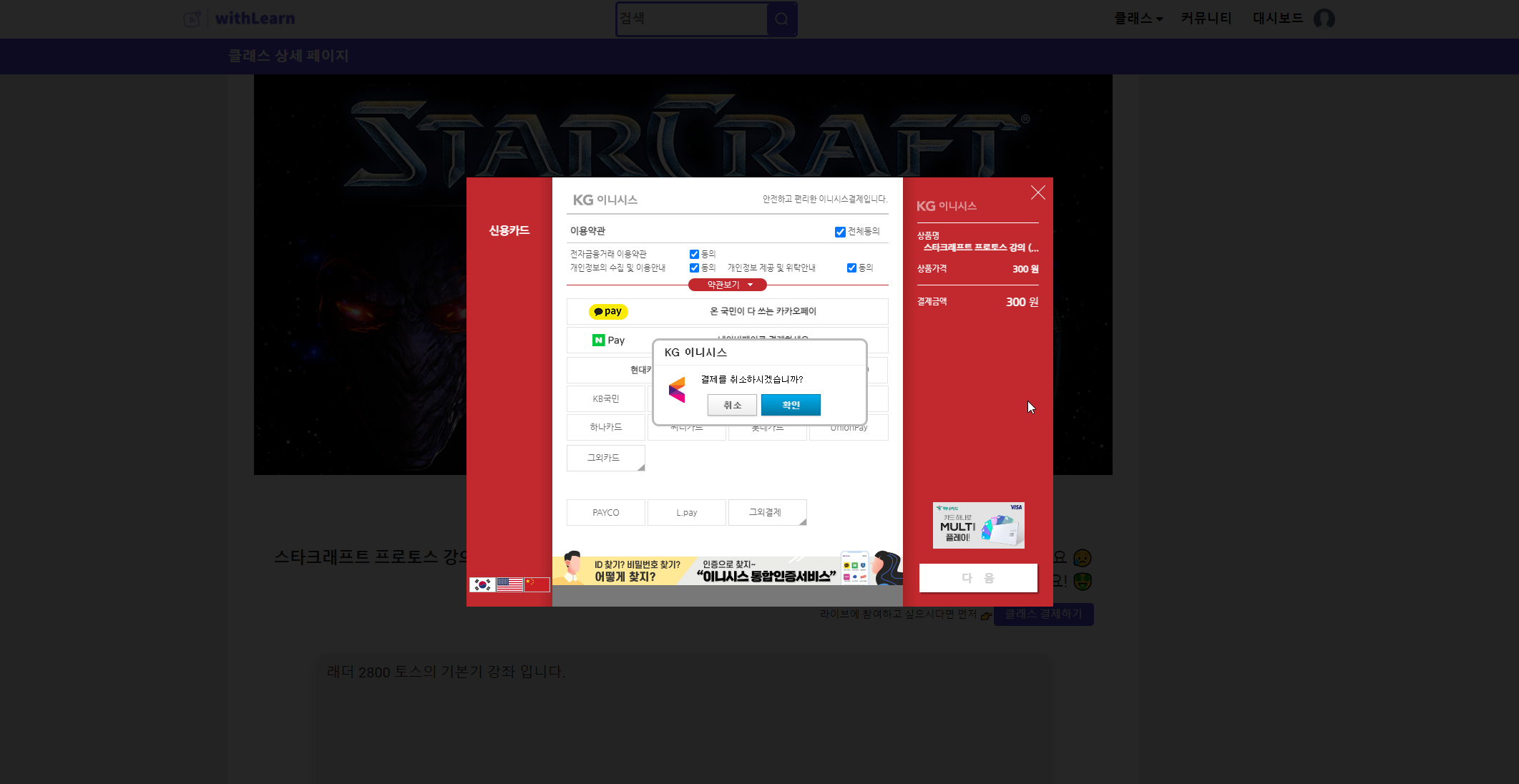Select the US flag language icon
The image size is (1519, 784).
[x=509, y=584]
